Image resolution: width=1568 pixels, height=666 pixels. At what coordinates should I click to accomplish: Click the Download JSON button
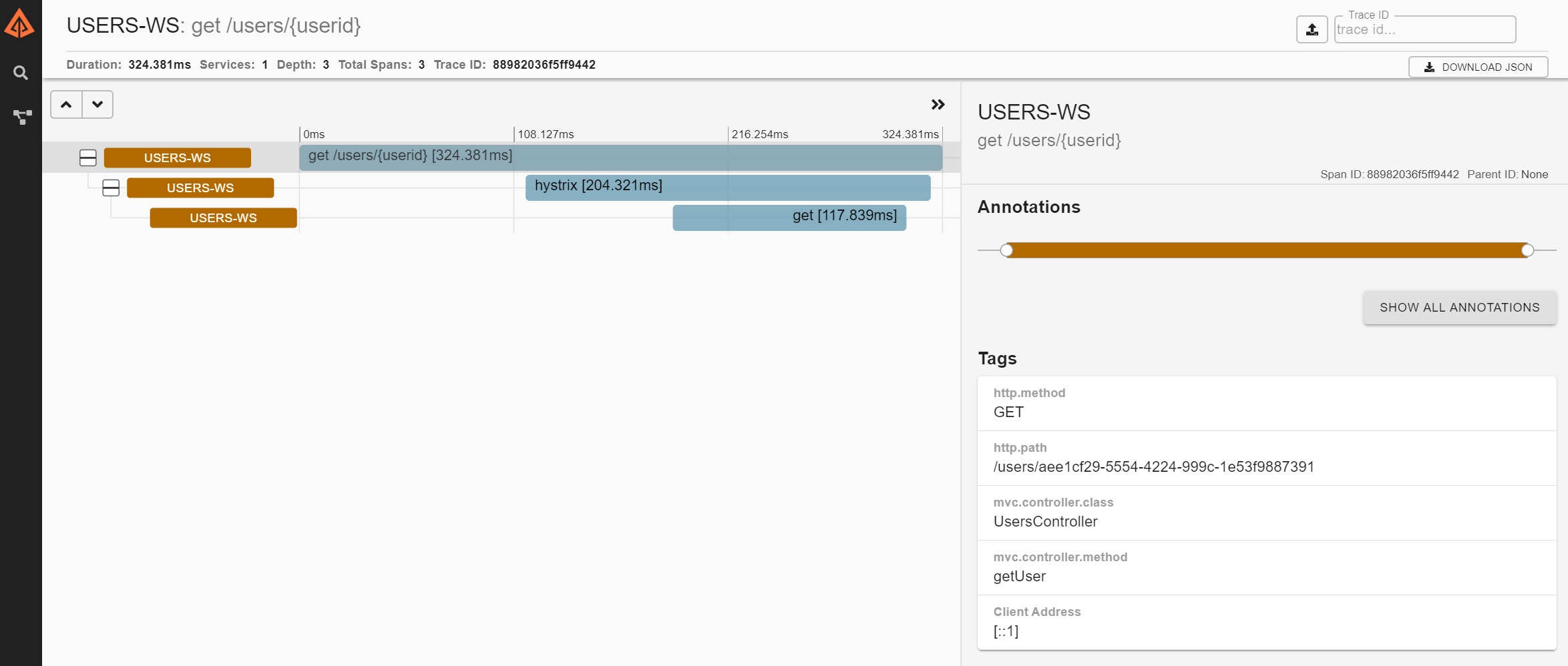[1478, 67]
